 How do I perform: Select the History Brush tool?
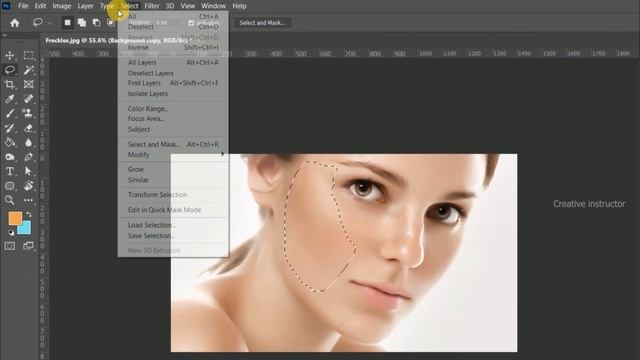click(10, 128)
